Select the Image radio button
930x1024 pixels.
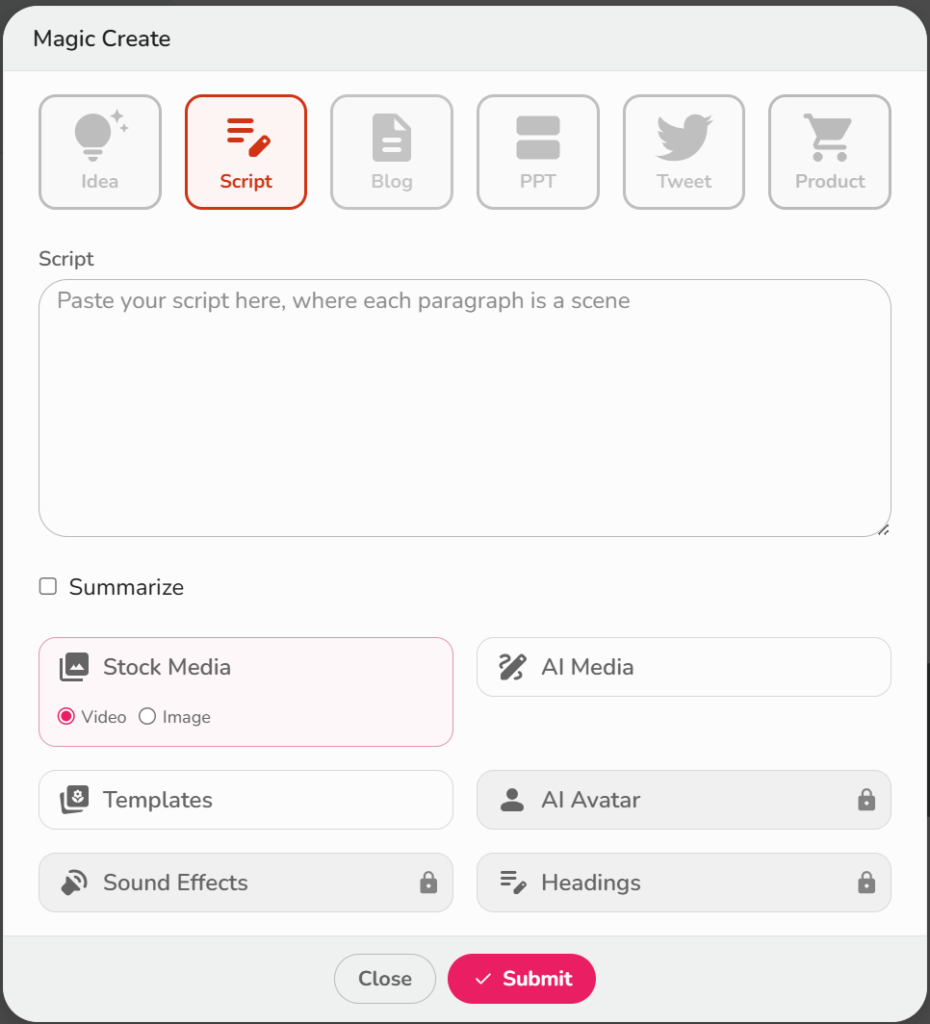(147, 716)
